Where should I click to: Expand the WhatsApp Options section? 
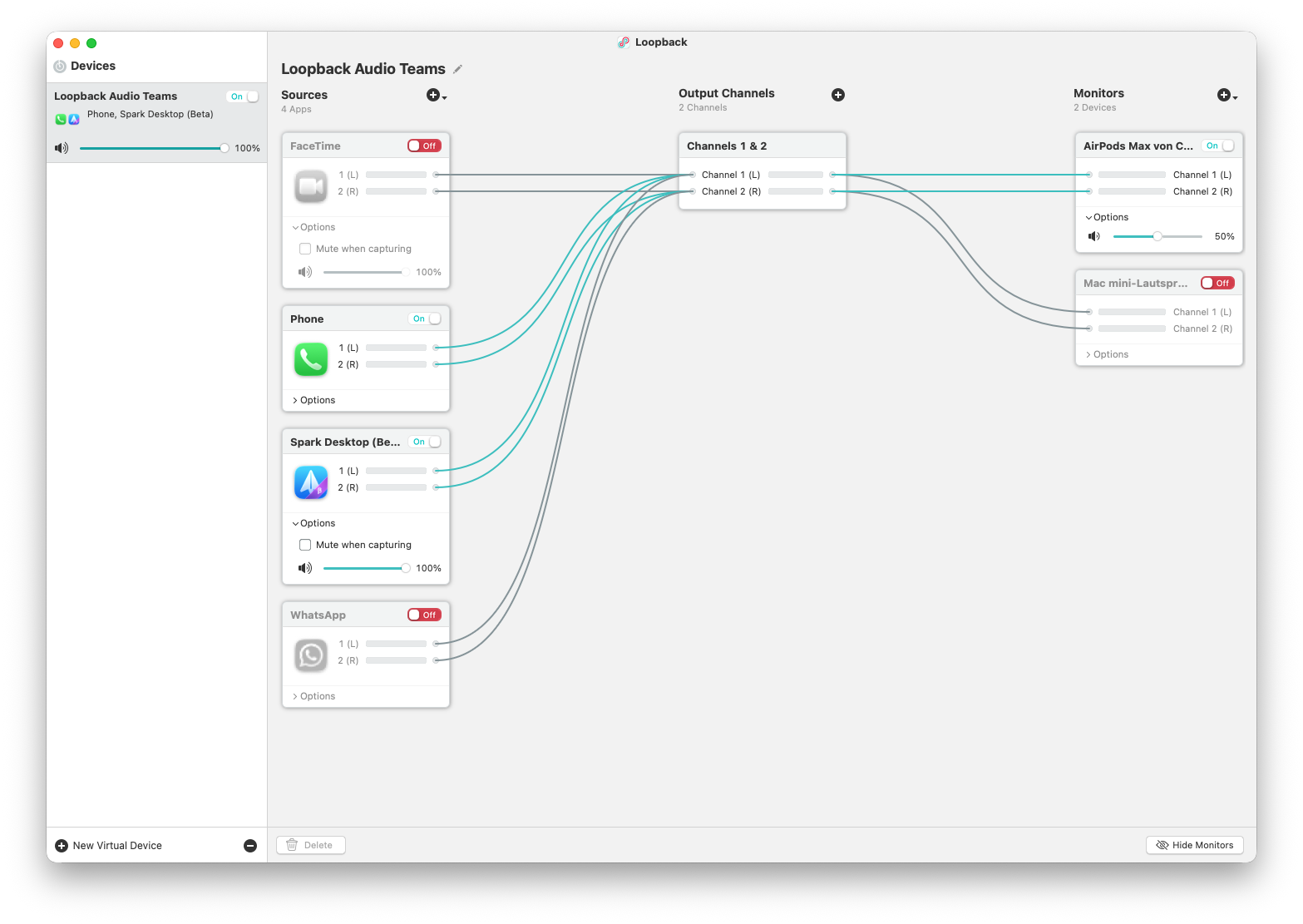313,697
